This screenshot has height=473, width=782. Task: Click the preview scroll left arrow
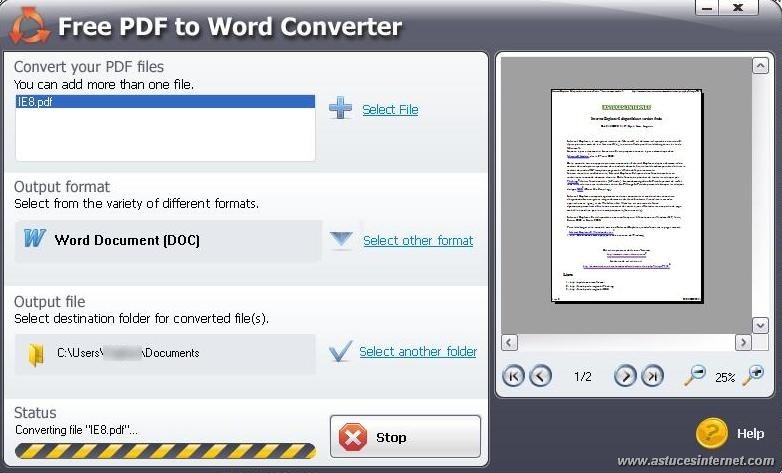pos(509,342)
